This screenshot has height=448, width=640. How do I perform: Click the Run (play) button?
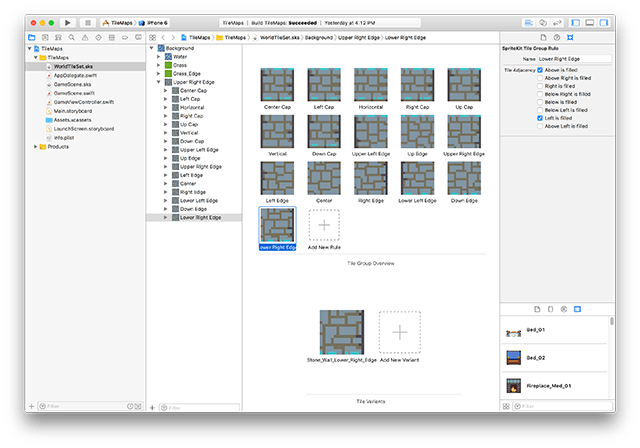(x=67, y=21)
